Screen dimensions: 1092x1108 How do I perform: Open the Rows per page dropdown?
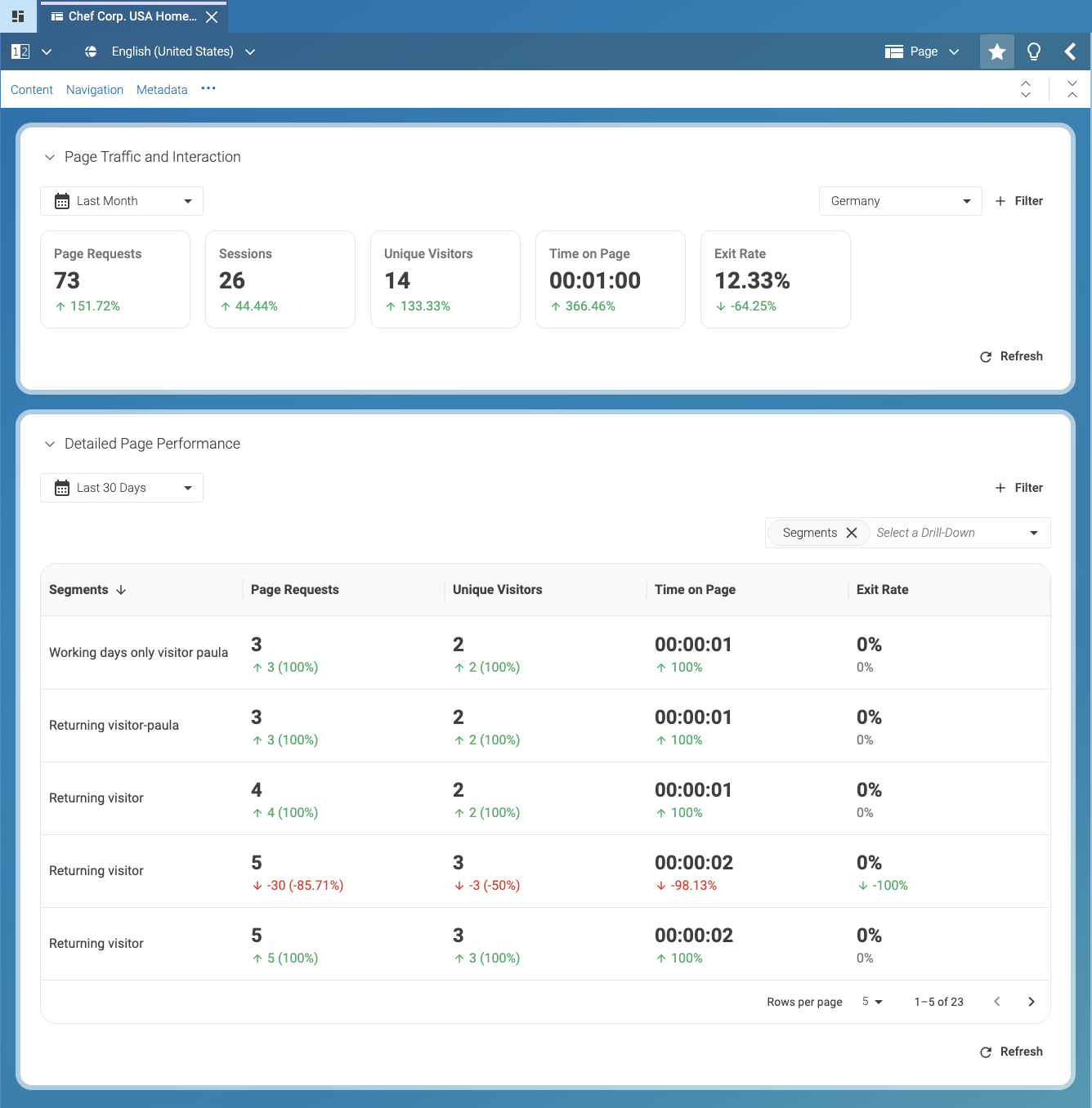(872, 1002)
